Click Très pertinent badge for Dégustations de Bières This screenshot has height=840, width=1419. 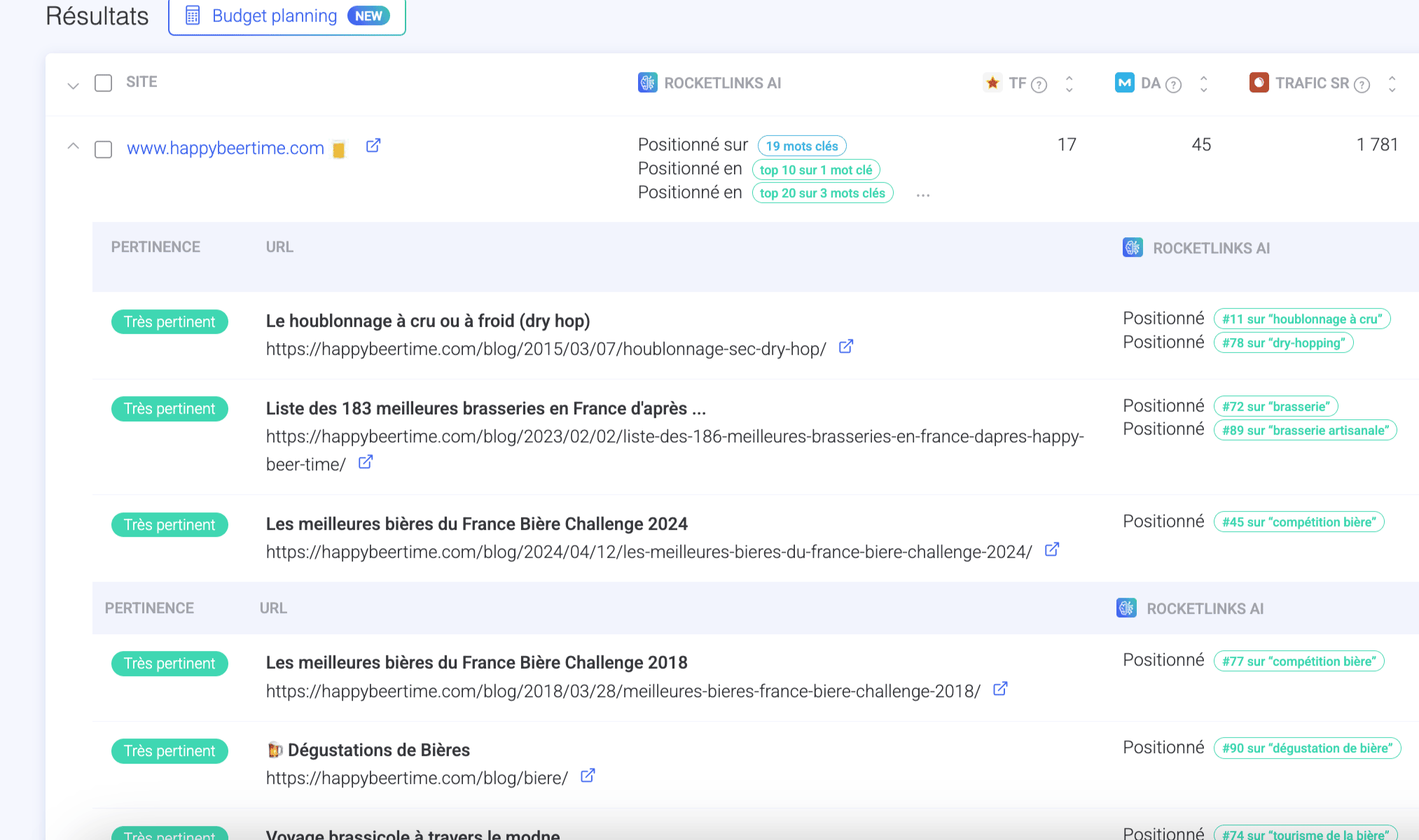169,751
